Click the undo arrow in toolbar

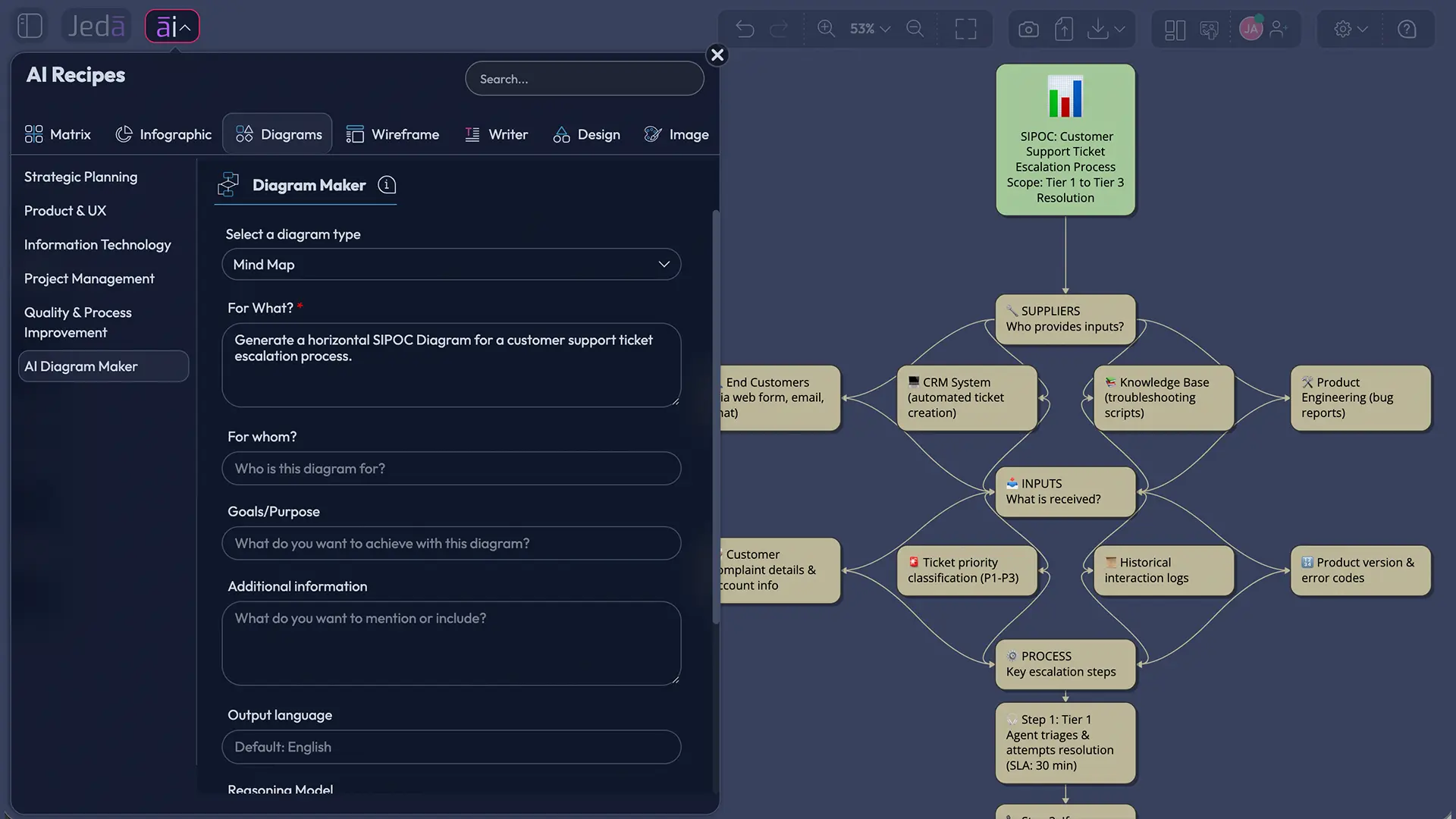pyautogui.click(x=745, y=29)
